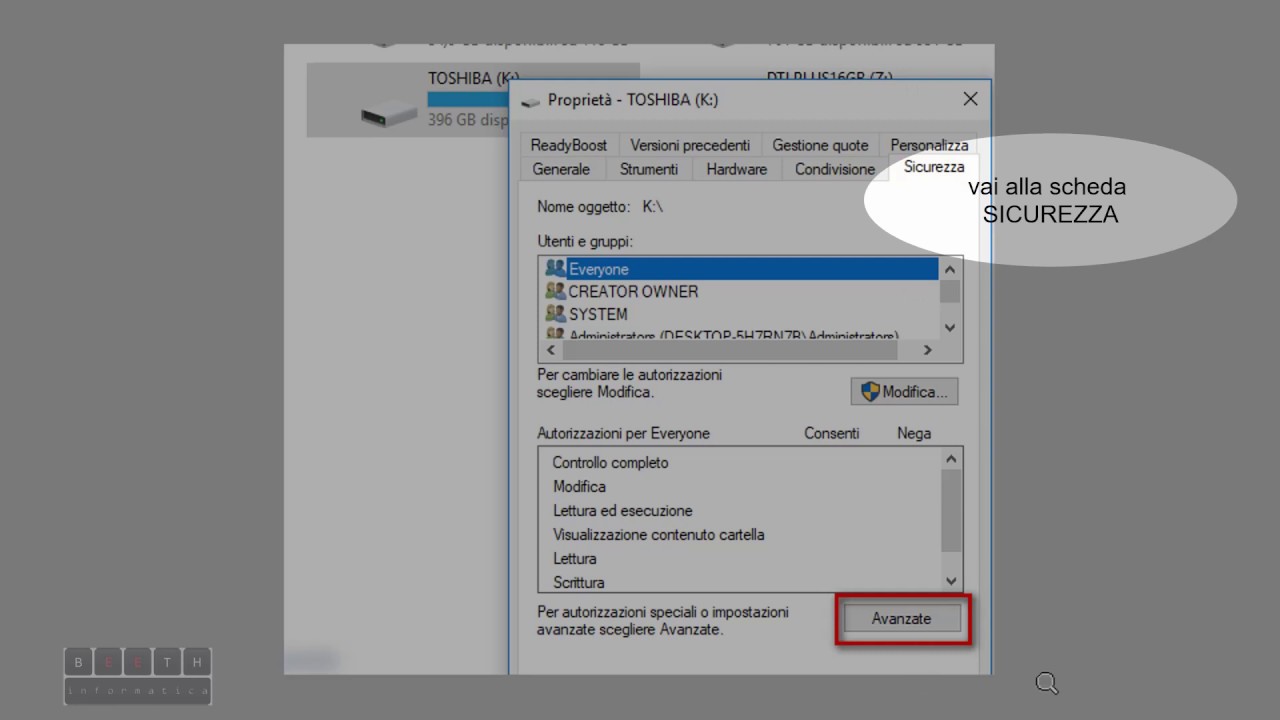
Task: Open the Generale tab
Action: (x=561, y=169)
